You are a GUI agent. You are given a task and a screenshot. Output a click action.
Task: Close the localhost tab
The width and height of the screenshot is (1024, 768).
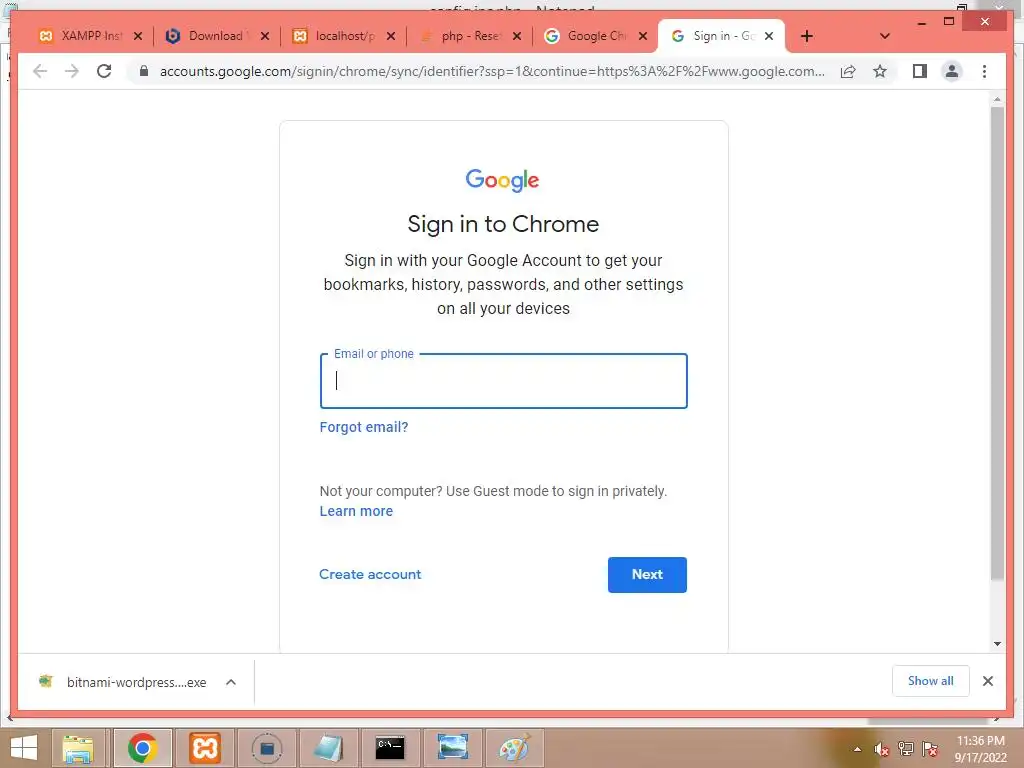391,36
